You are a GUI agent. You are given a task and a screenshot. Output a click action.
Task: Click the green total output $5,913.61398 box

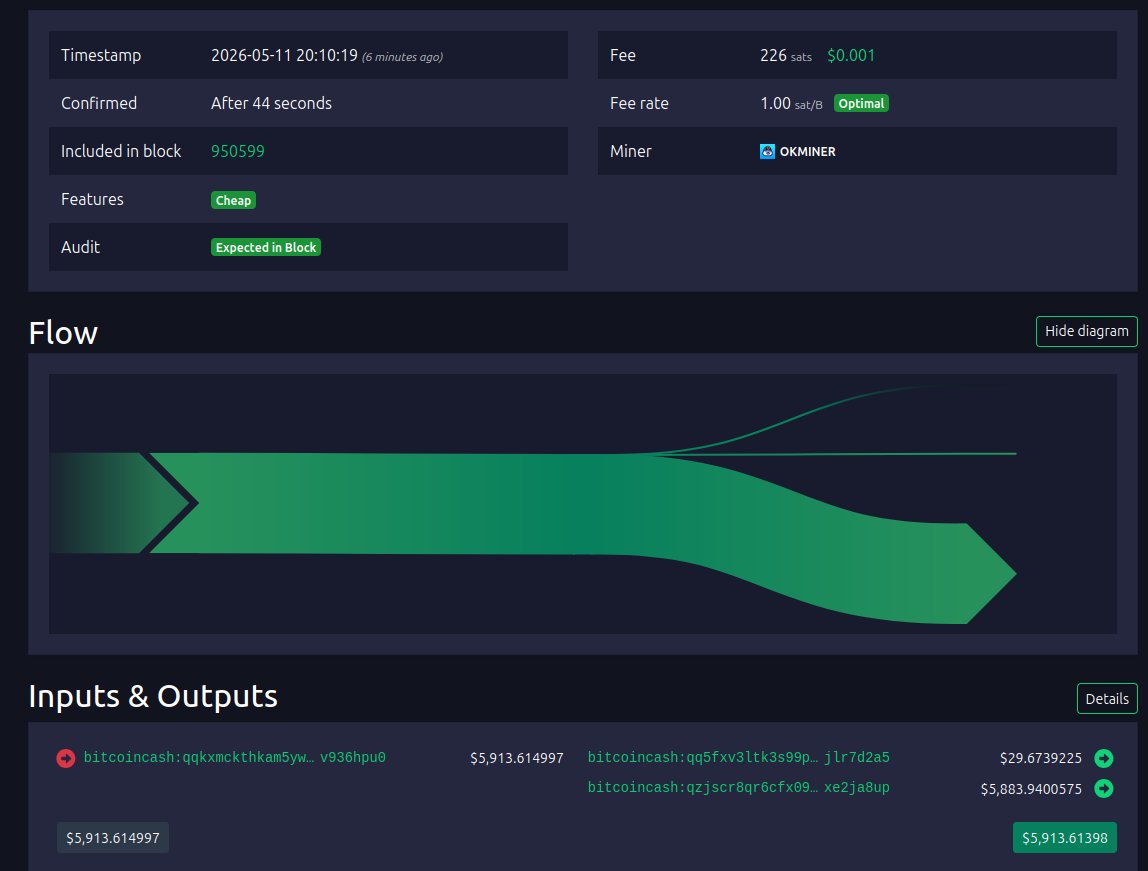[1065, 837]
